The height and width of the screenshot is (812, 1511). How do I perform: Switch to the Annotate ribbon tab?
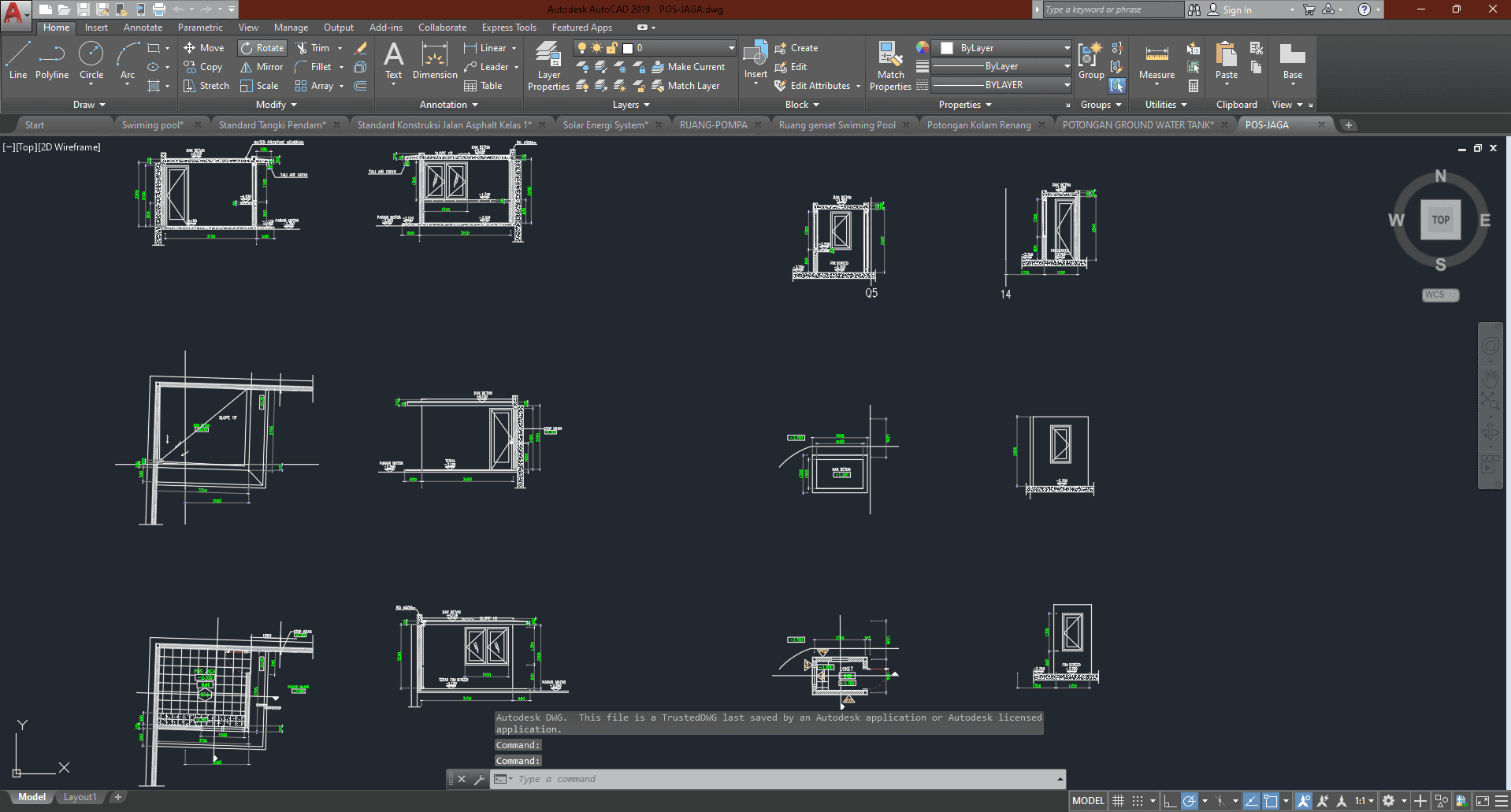pos(143,28)
